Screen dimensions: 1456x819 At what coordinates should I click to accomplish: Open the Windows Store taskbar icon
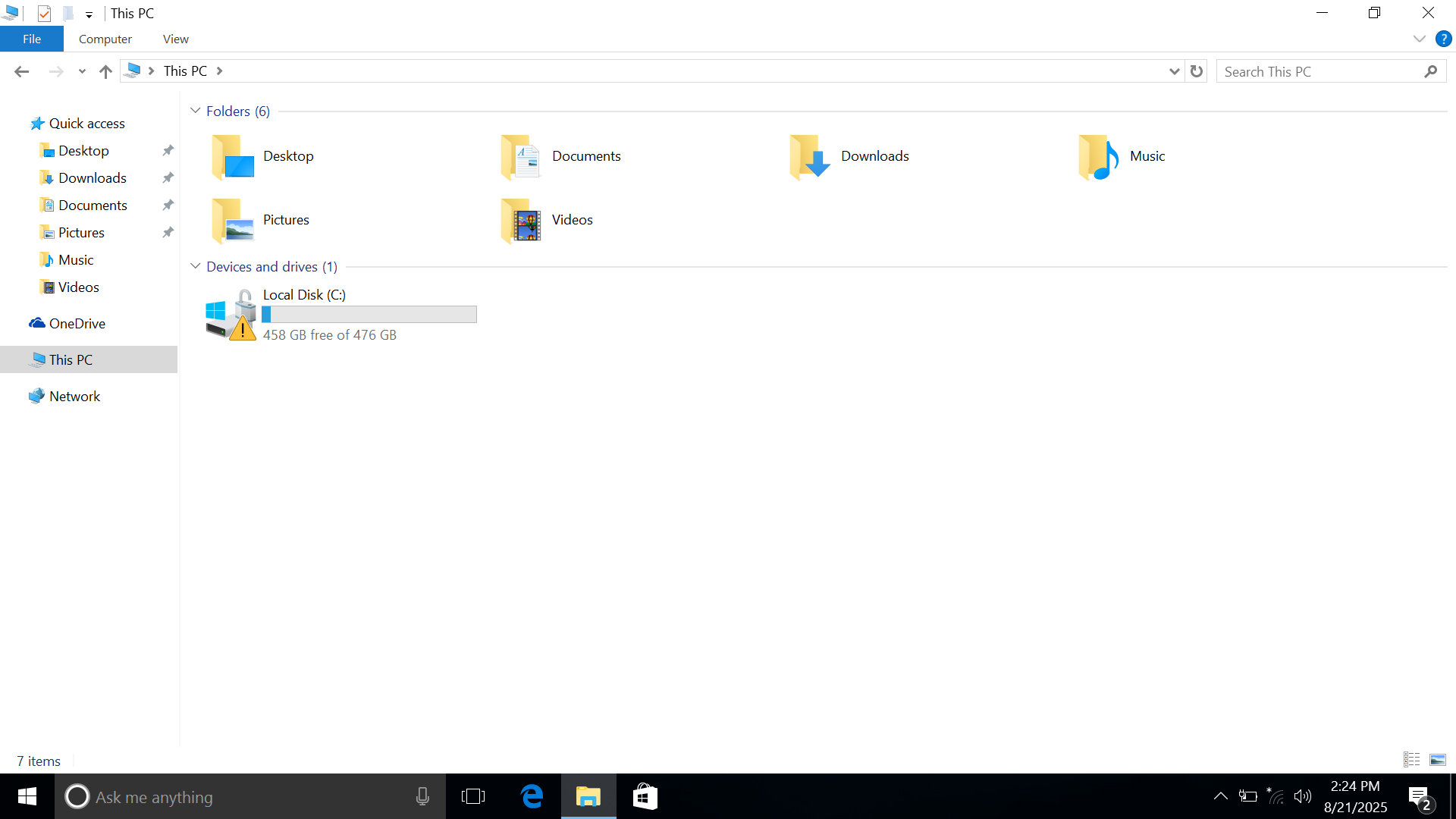pyautogui.click(x=645, y=797)
